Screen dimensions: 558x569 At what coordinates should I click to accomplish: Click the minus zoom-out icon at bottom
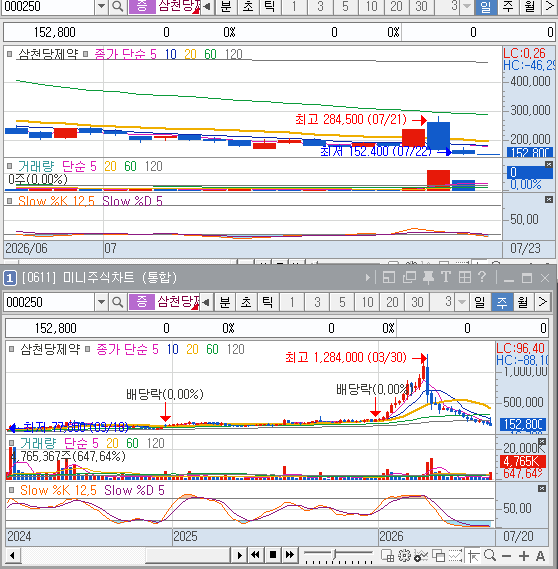pyautogui.click(x=506, y=556)
